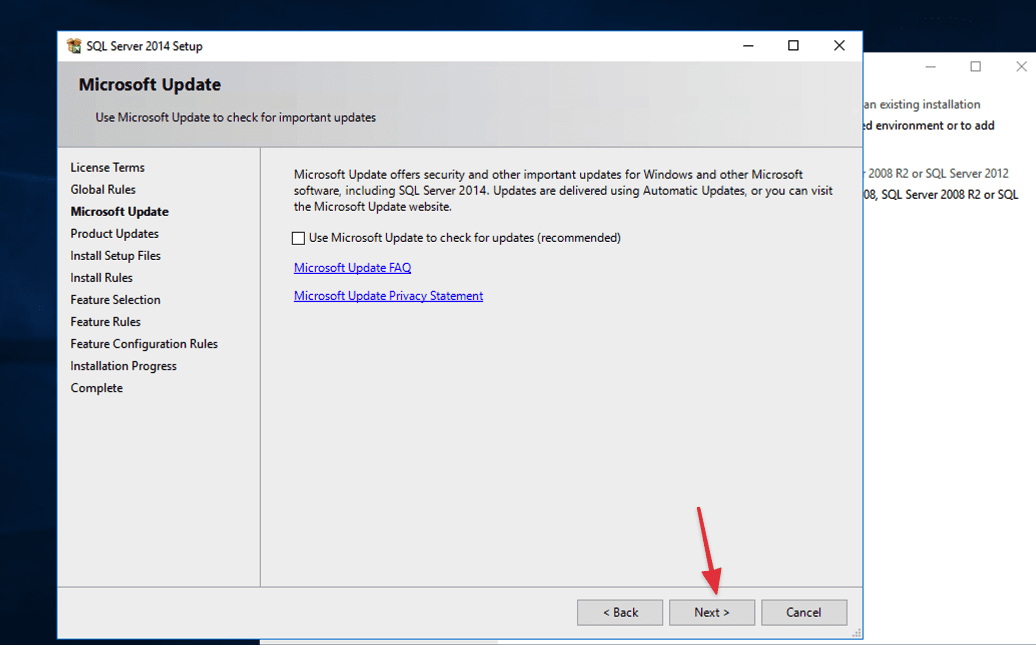Click the resize grip at bottom-right corner
The image size is (1036, 645).
click(x=856, y=632)
